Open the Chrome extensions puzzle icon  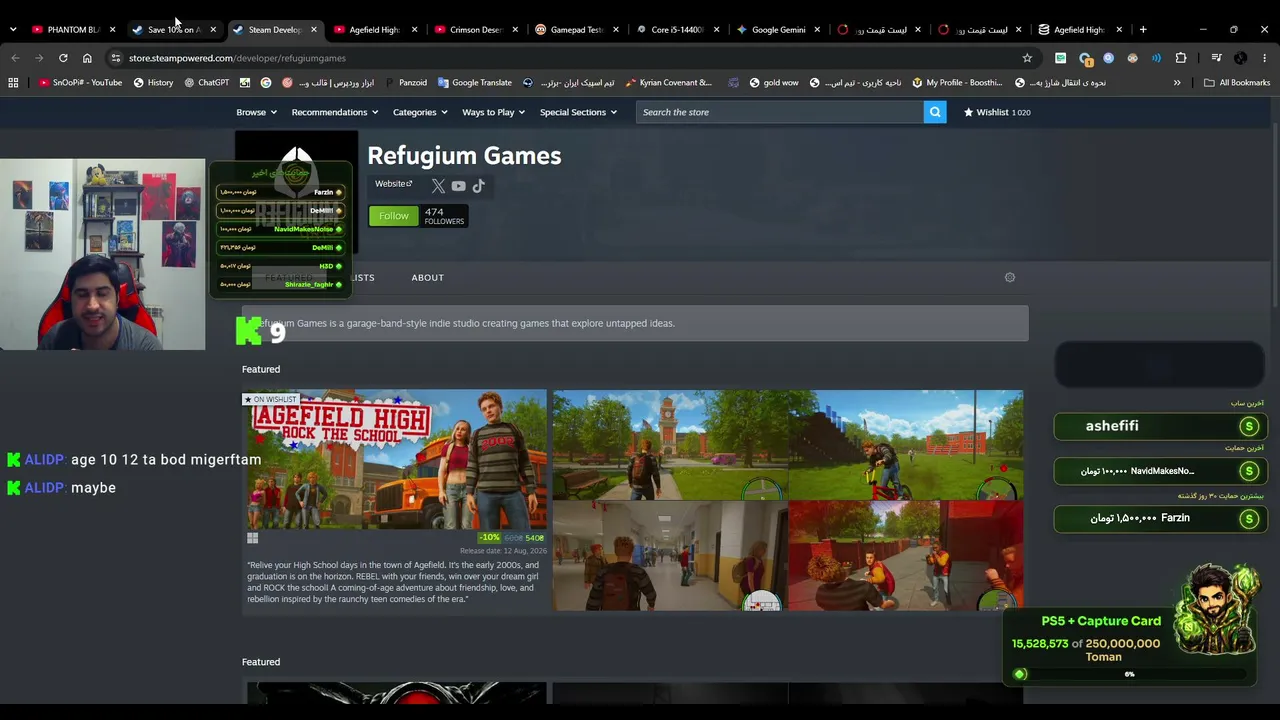[x=1181, y=58]
